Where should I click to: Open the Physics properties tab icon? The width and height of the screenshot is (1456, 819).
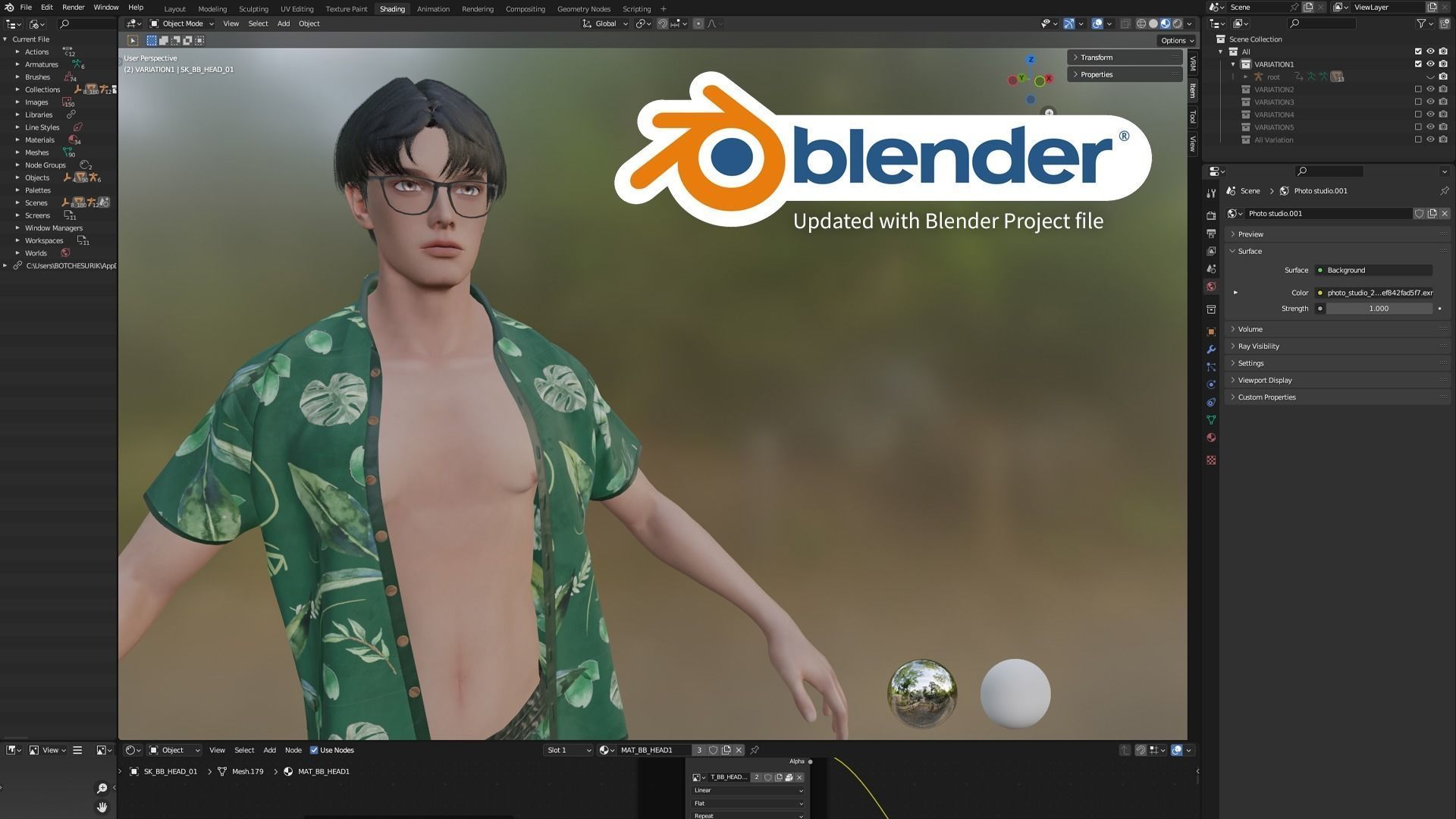click(1211, 384)
